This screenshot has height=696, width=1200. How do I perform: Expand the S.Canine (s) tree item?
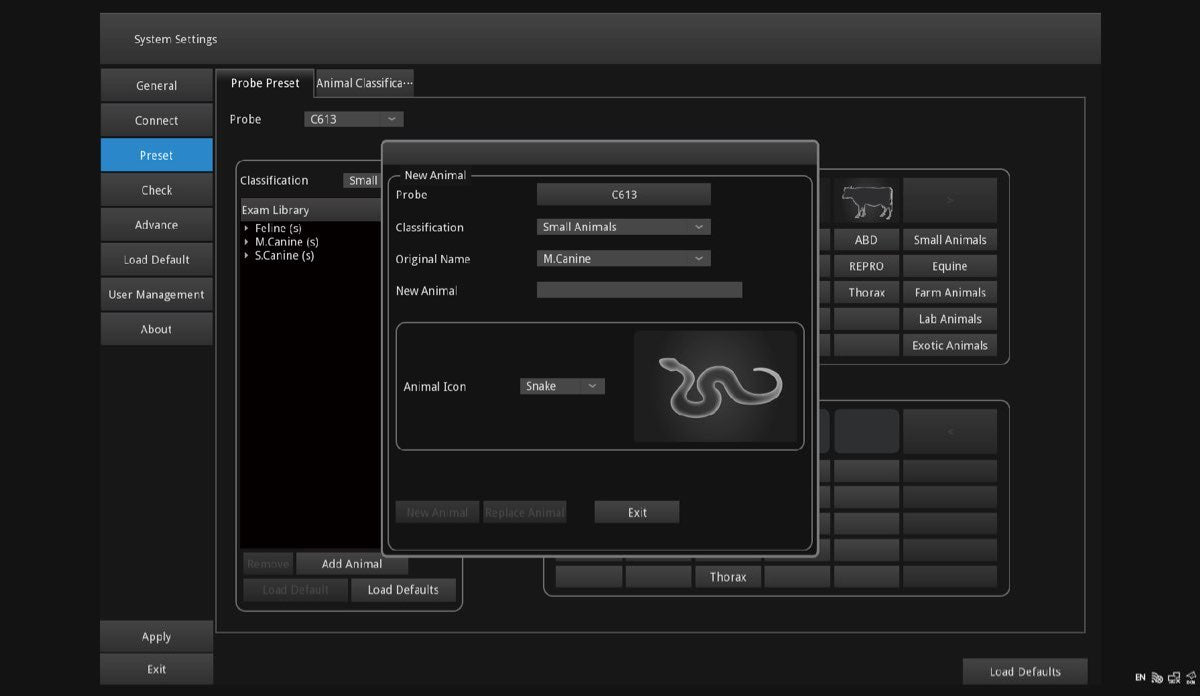pos(247,256)
